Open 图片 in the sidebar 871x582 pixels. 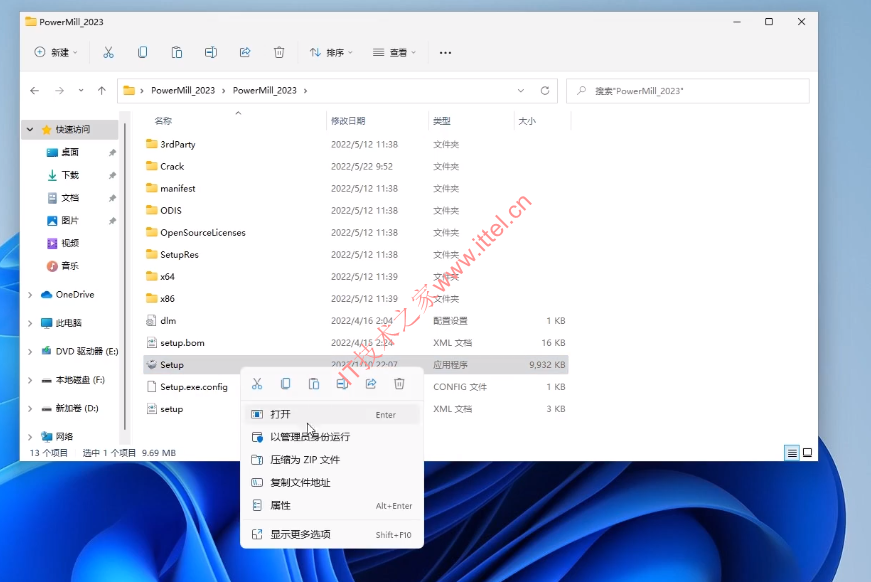(70, 220)
